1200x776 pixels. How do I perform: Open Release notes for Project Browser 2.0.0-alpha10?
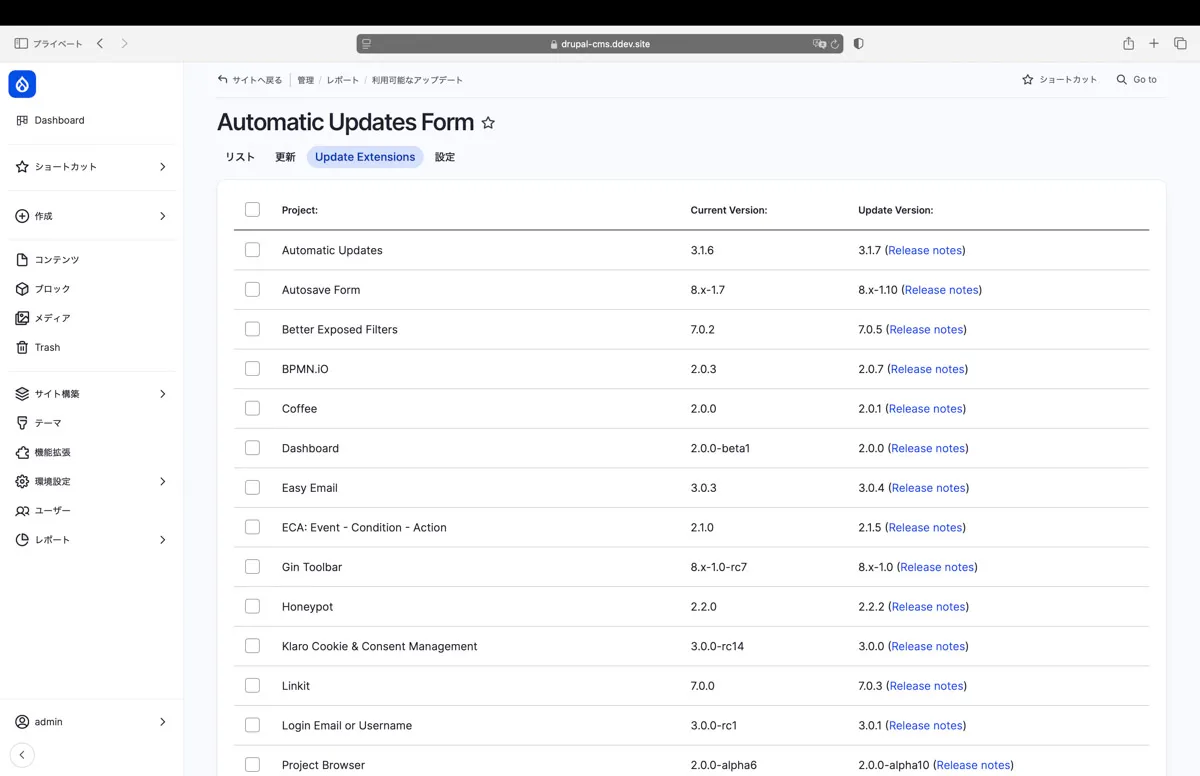click(973, 765)
